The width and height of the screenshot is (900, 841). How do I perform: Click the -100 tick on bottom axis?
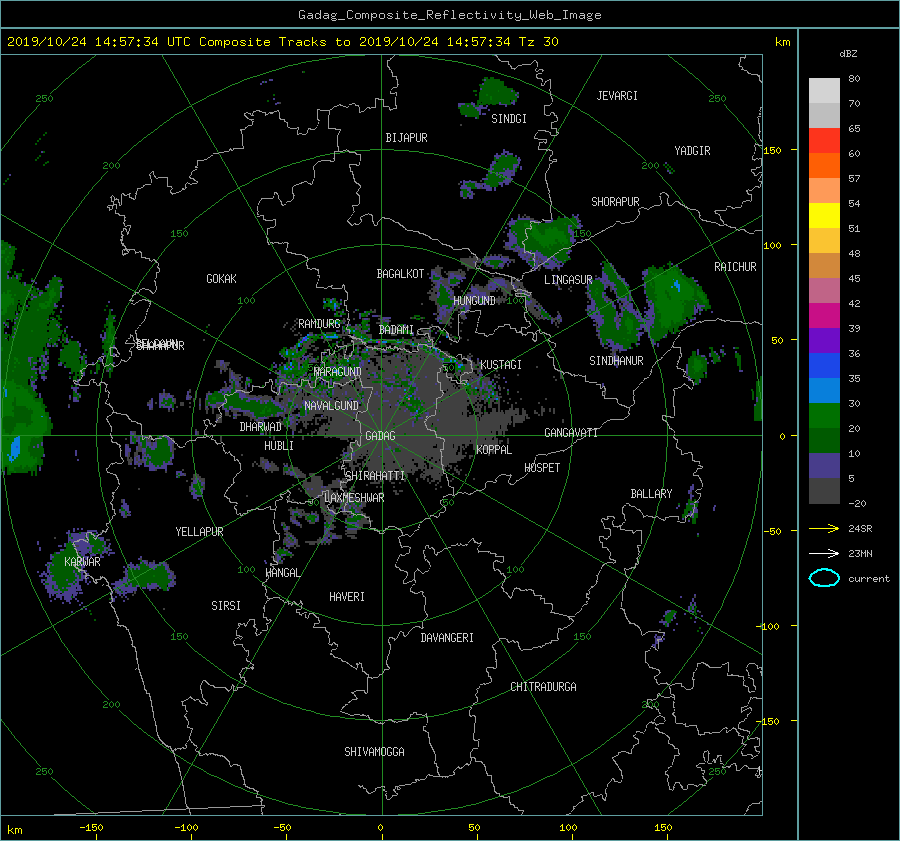pos(187,828)
